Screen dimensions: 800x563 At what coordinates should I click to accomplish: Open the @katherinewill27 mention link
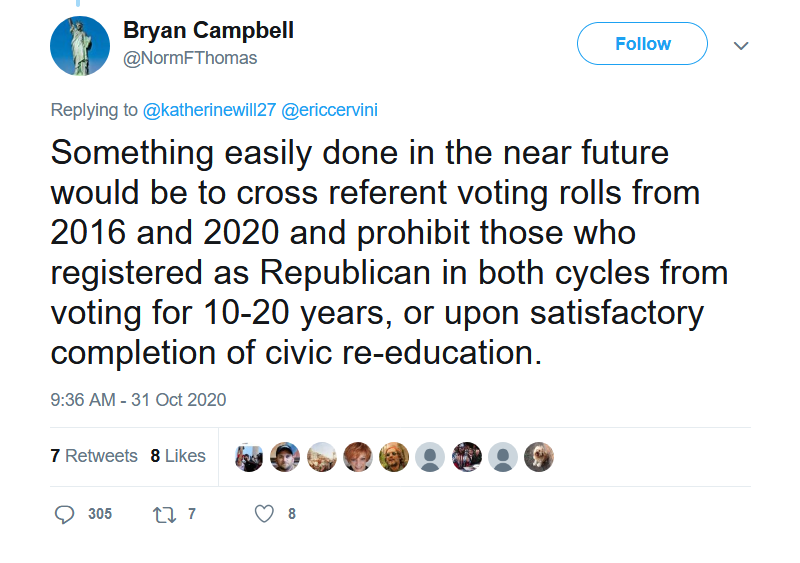(x=209, y=110)
